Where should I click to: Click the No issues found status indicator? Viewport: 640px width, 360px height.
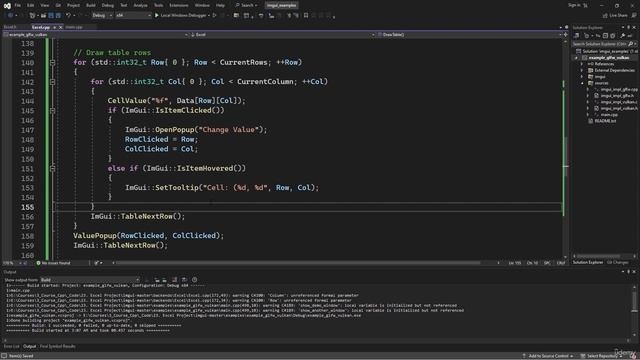tap(53, 263)
